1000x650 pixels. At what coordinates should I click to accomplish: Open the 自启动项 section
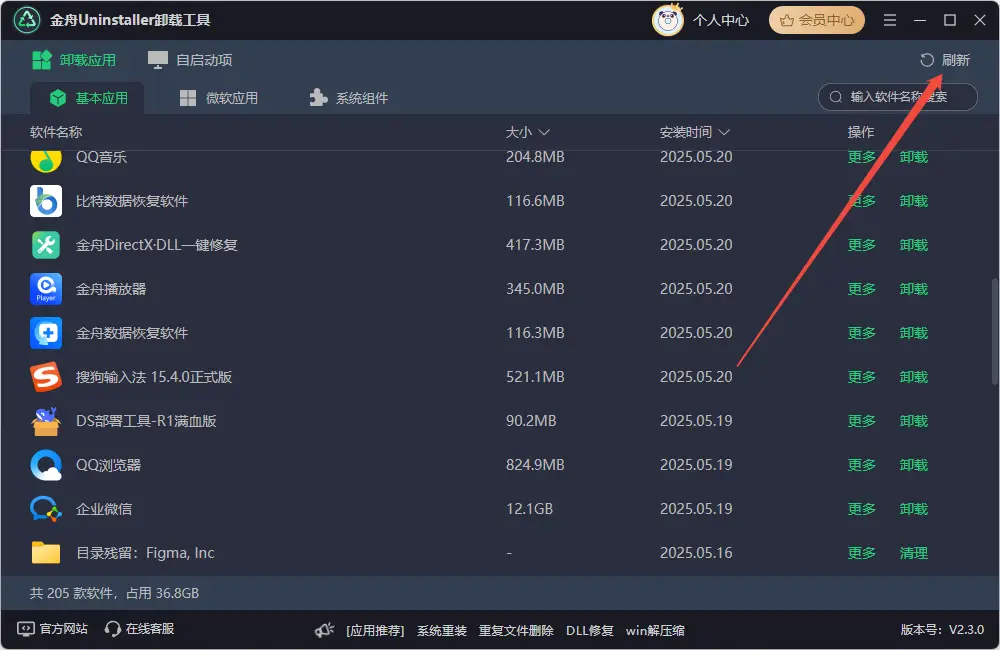click(190, 59)
